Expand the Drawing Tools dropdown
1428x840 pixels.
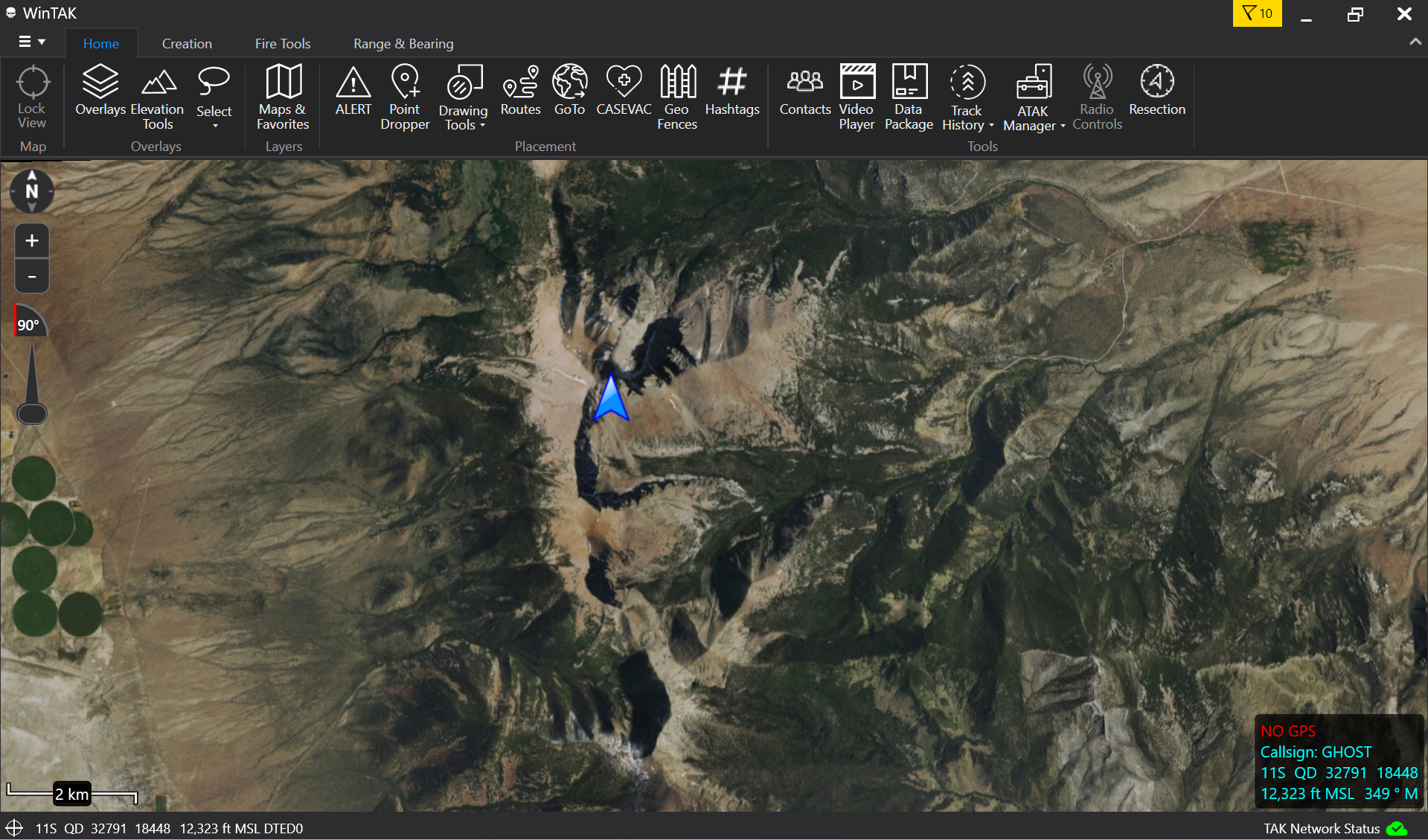point(483,125)
